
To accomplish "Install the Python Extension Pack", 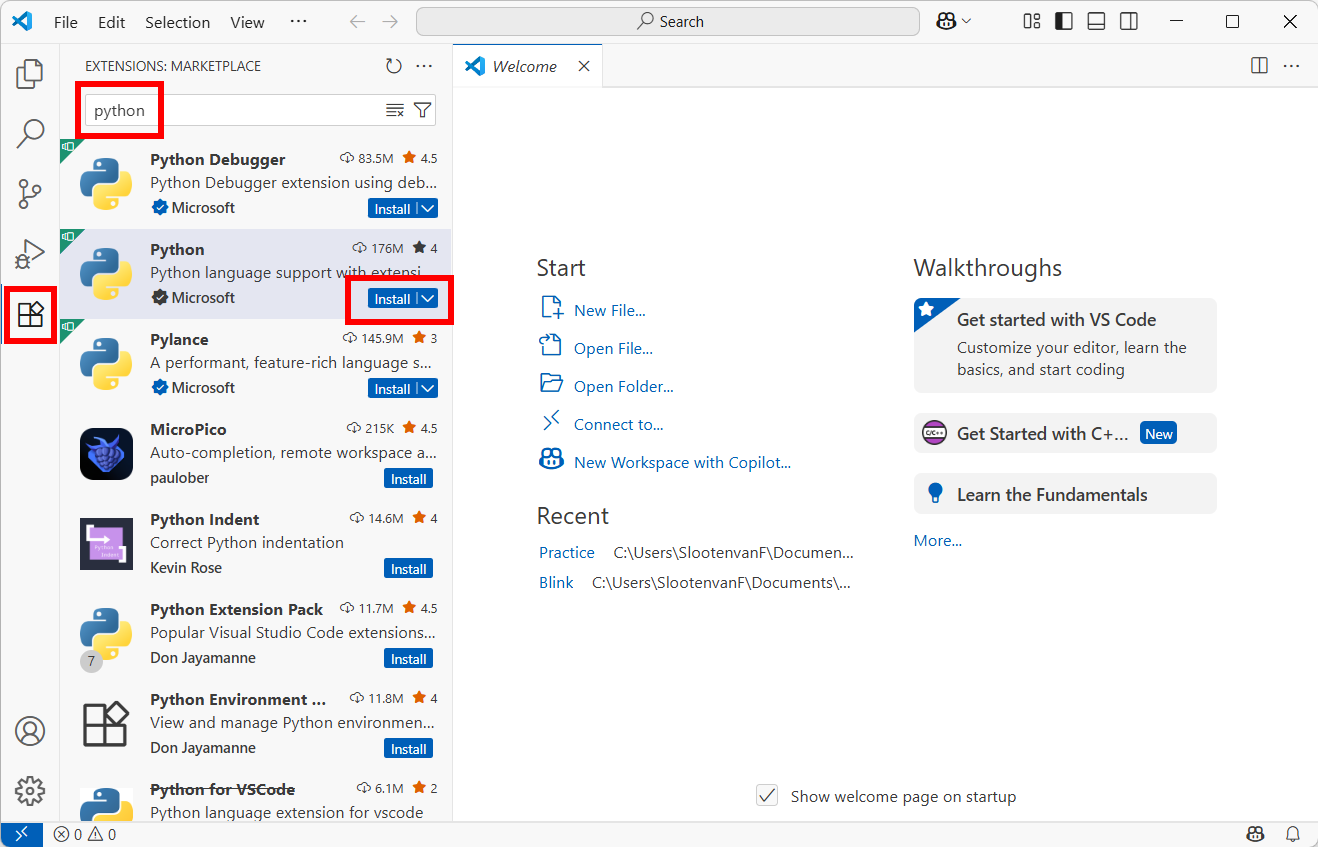I will [x=409, y=658].
